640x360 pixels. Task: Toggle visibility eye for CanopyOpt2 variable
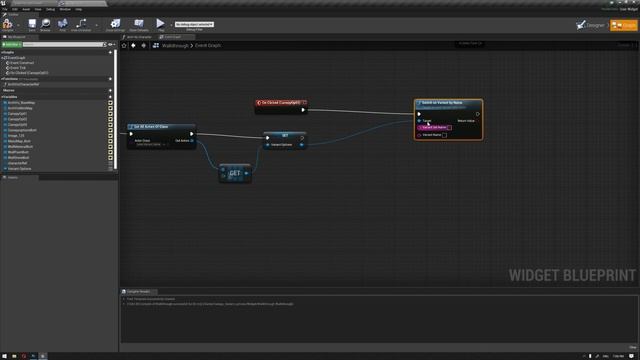point(110,119)
